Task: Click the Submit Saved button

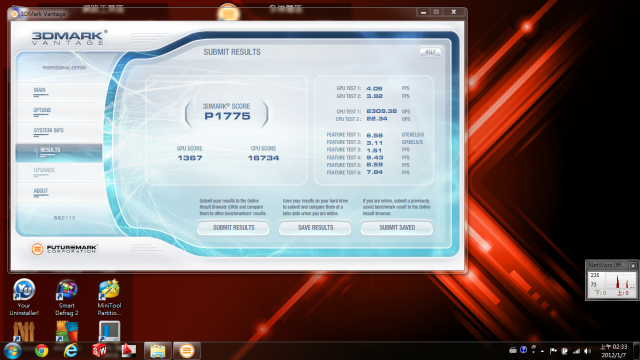Action: [397, 228]
